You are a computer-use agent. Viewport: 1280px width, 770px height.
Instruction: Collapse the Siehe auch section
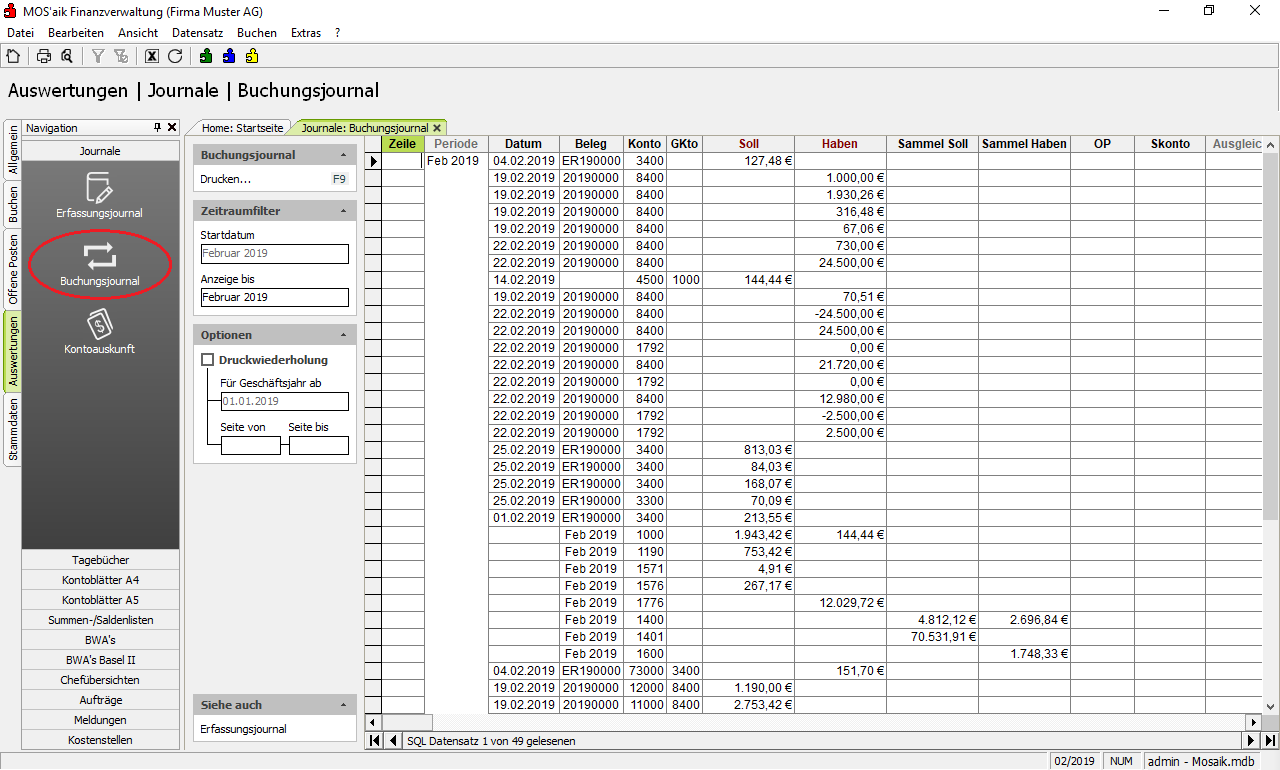pyautogui.click(x=343, y=705)
